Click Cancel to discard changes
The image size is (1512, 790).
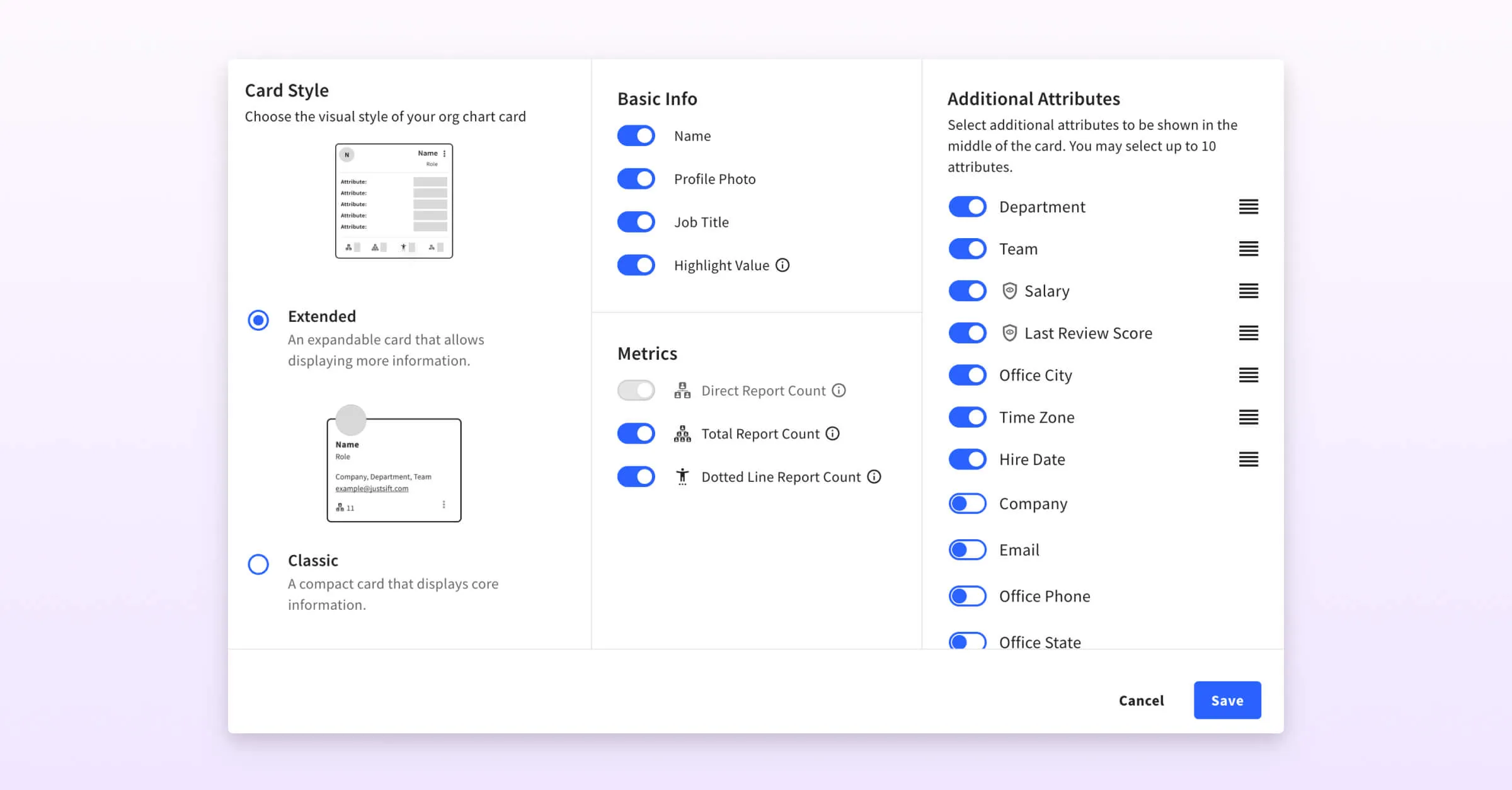(x=1141, y=701)
